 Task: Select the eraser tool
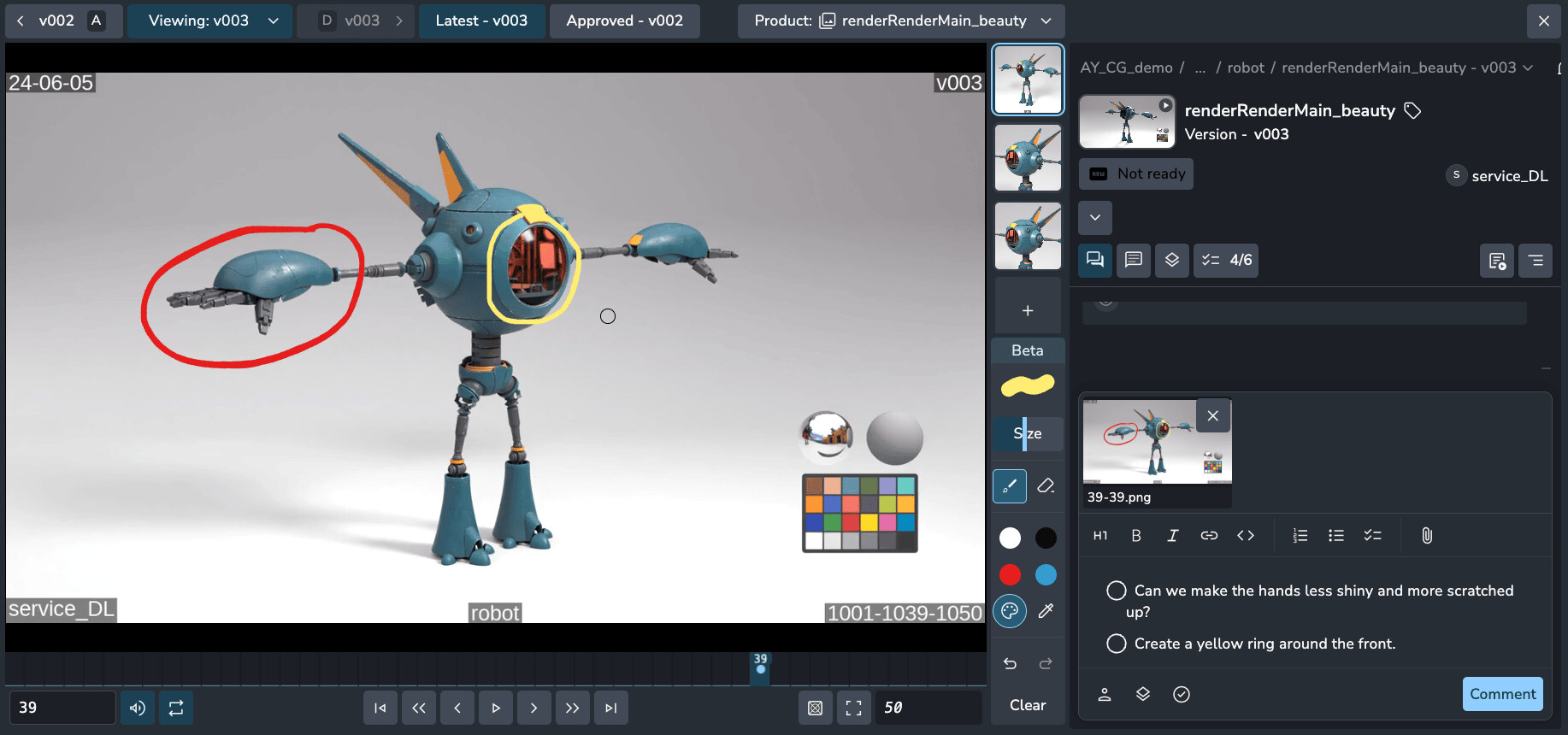(x=1046, y=485)
